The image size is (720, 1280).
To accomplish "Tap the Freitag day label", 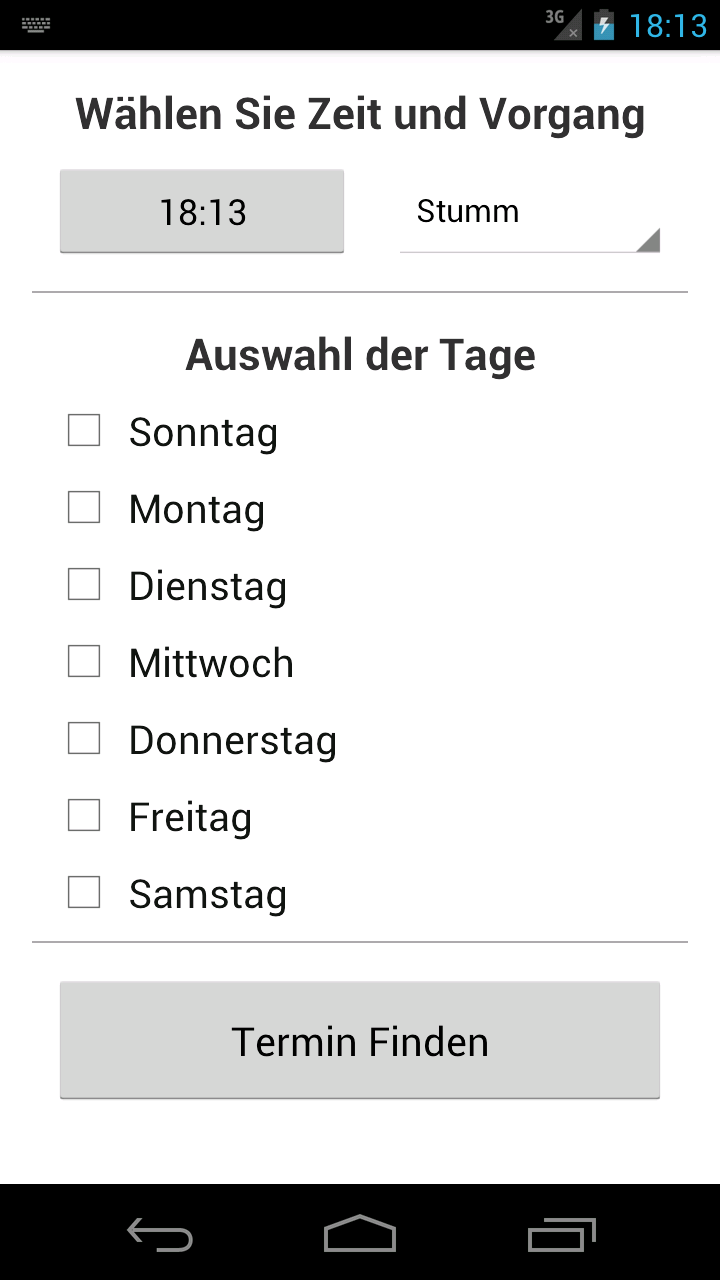I will click(x=190, y=818).
